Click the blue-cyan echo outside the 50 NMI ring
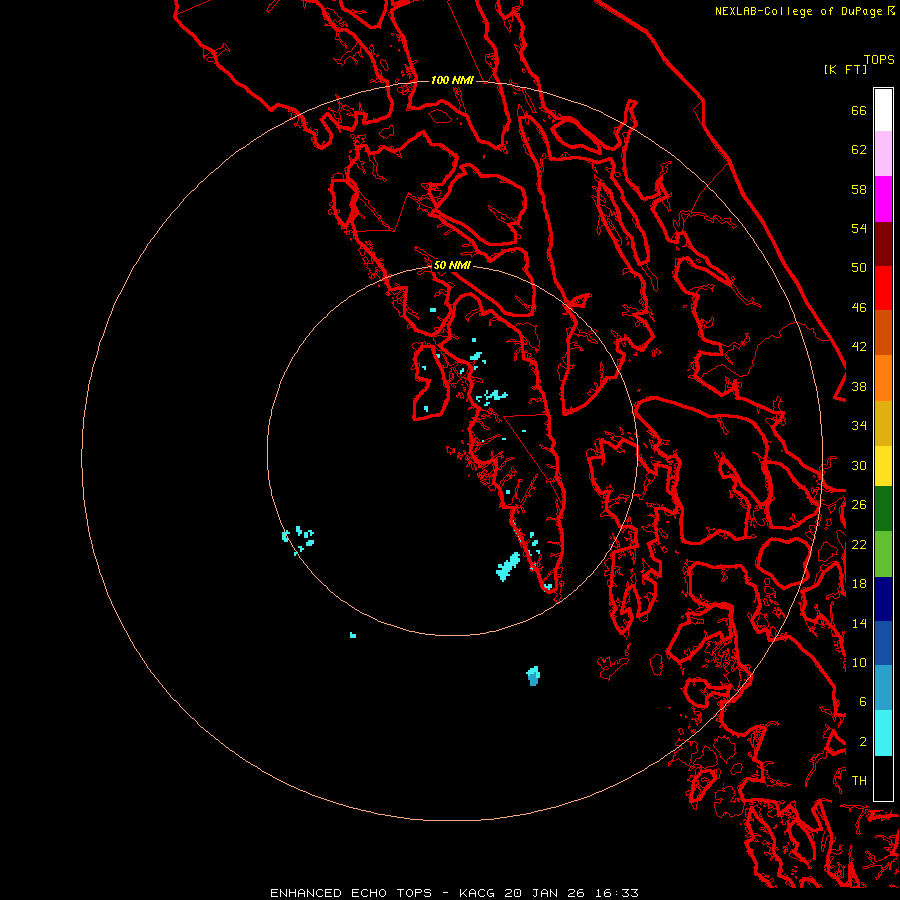 point(533,676)
